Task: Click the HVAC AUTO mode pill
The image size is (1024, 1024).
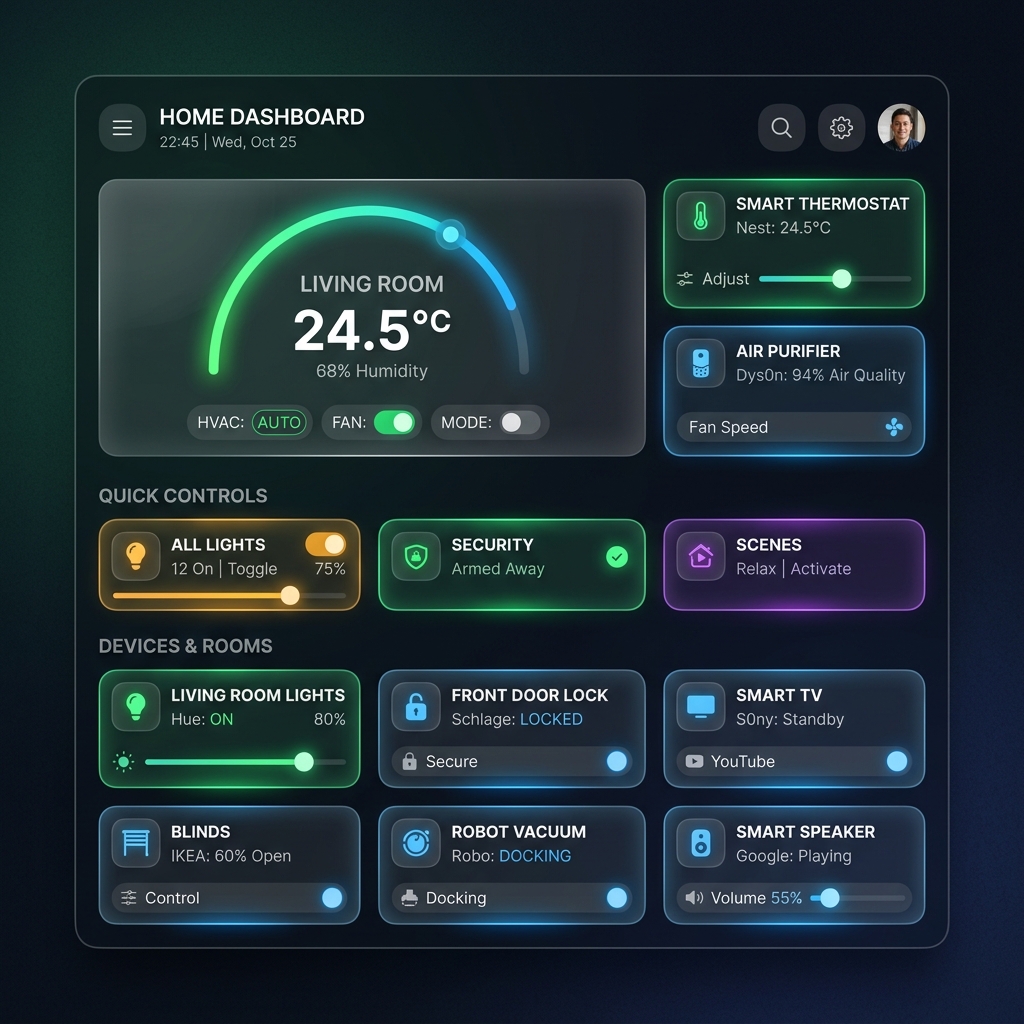Action: [x=279, y=423]
